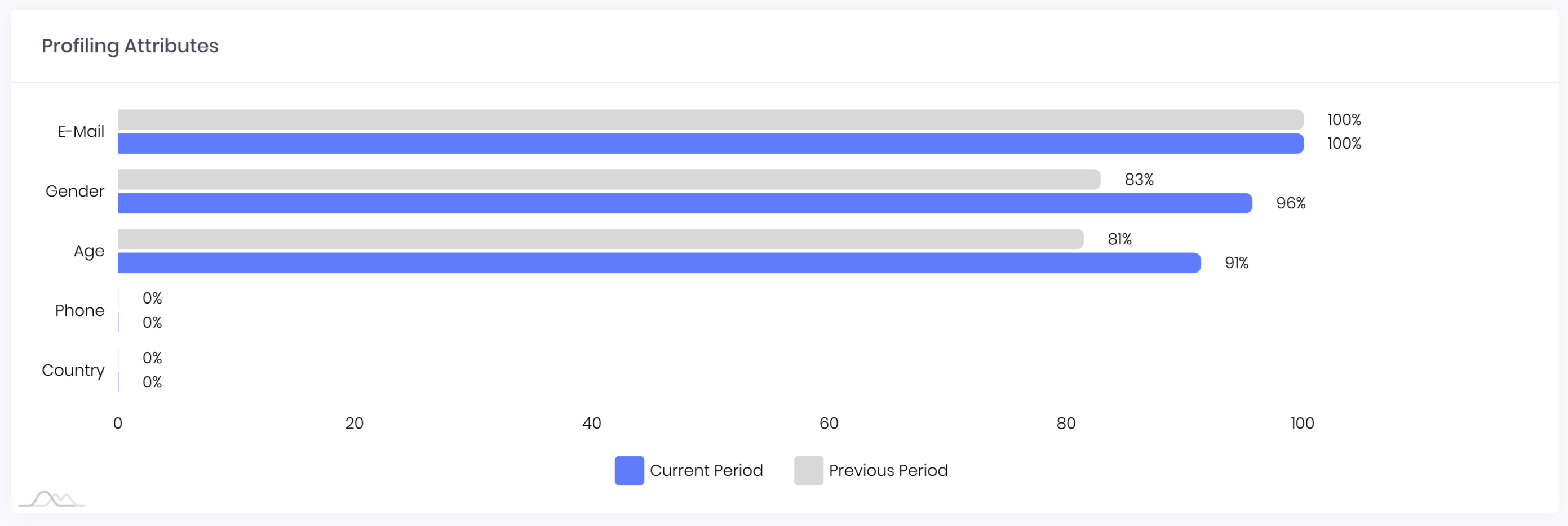
Task: Click the Gender previous period 83% bar
Action: click(609, 180)
